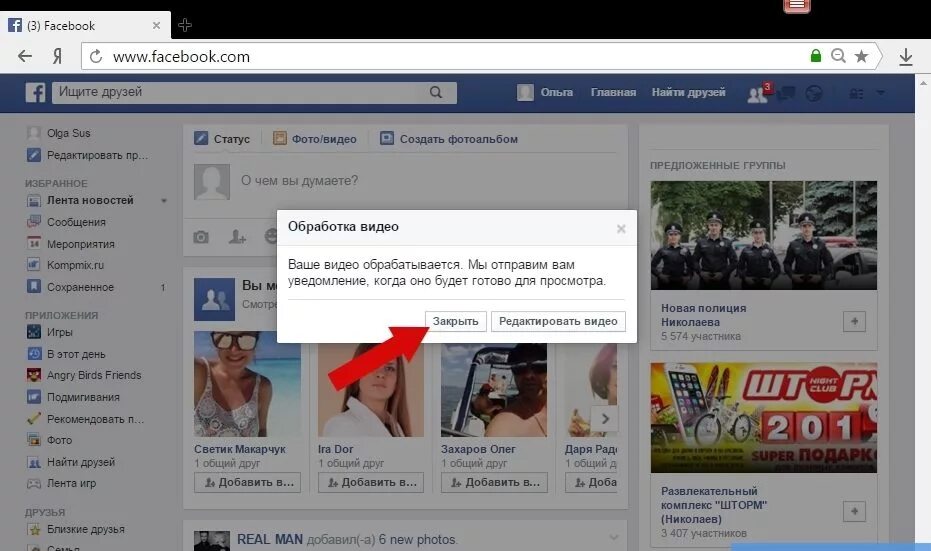This screenshot has height=551, width=931.
Task: Click Редактировать пр... in sidebar
Action: [x=97, y=156]
